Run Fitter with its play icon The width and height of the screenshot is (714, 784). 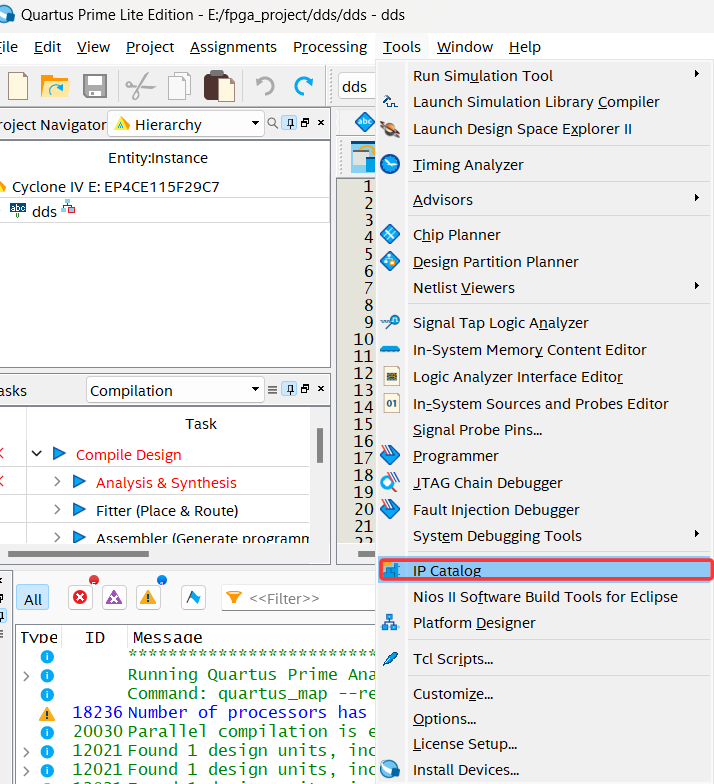(79, 510)
